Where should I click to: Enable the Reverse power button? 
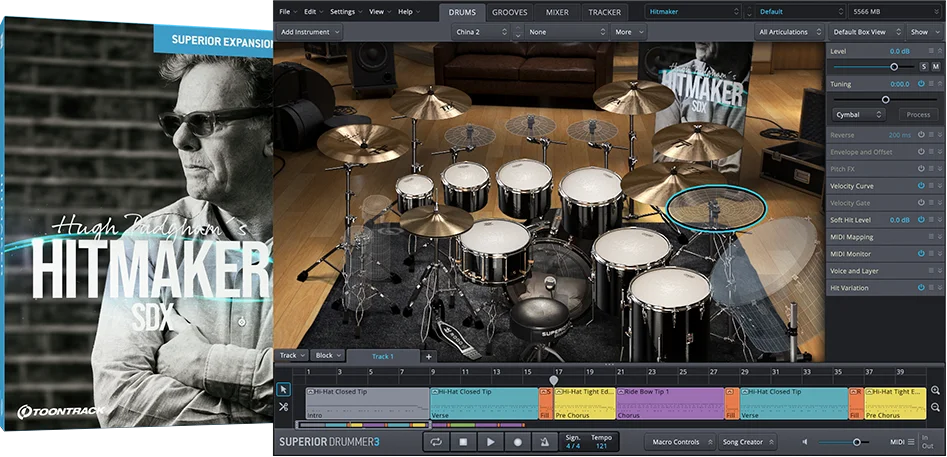pos(921,135)
